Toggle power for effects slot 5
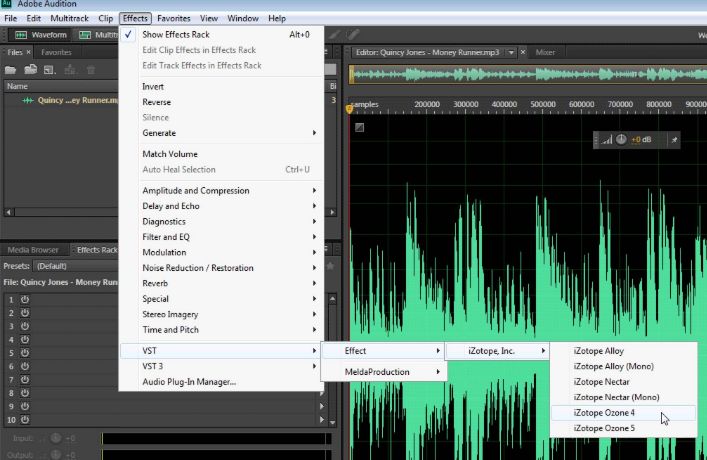Image resolution: width=707 pixels, height=460 pixels. pos(25,353)
